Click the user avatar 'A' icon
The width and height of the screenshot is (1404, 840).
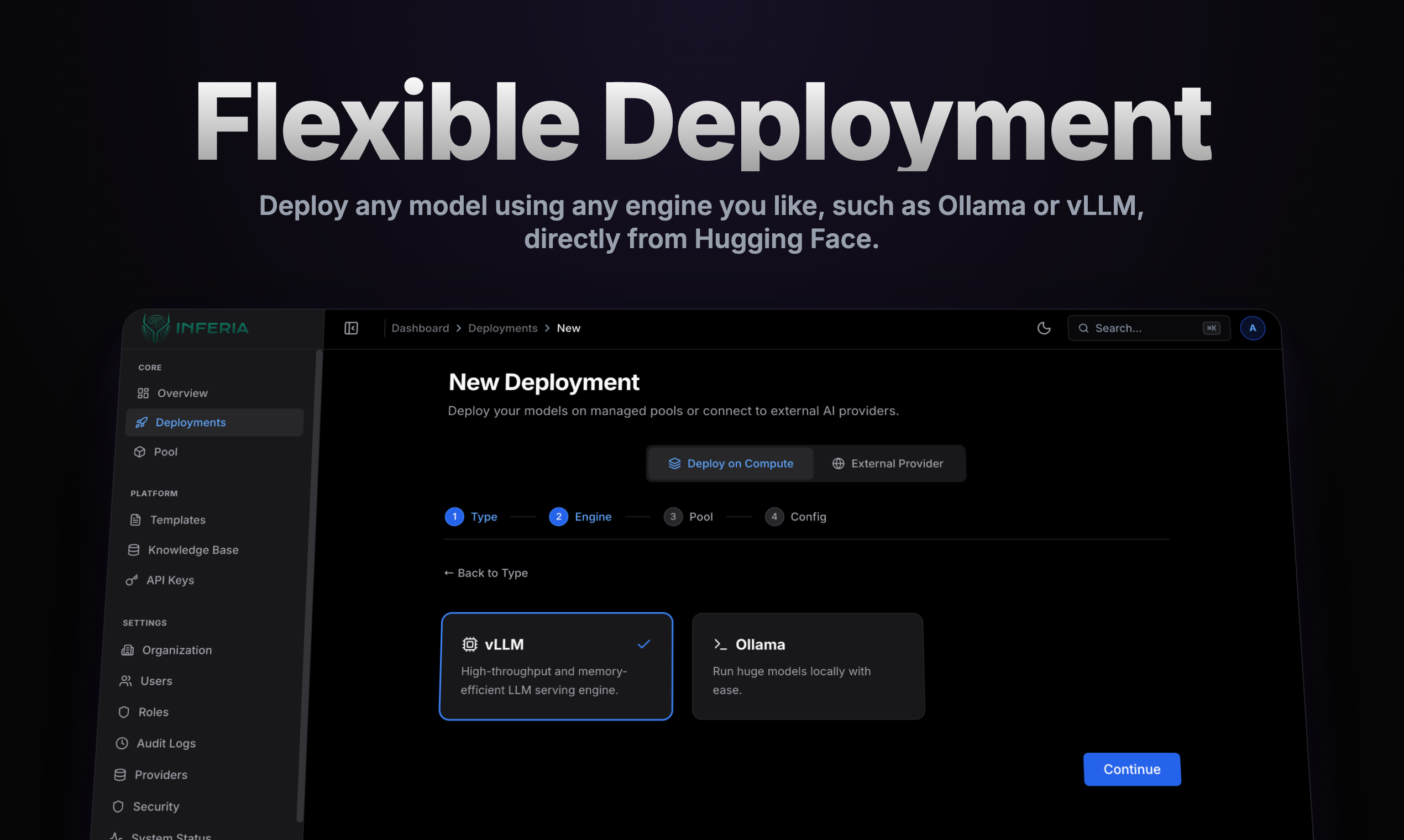pos(1253,328)
